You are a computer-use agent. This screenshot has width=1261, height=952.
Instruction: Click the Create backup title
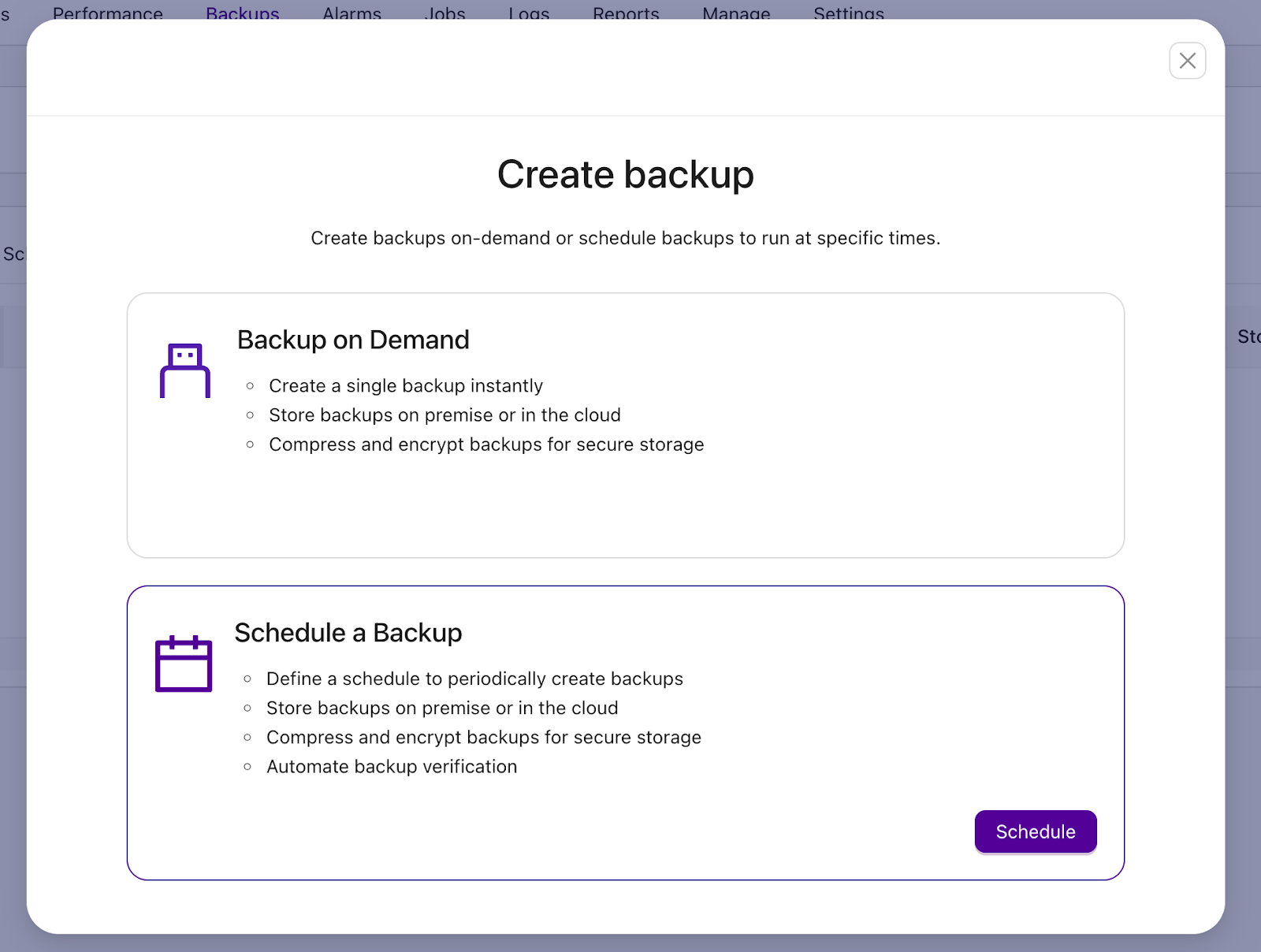[x=626, y=174]
